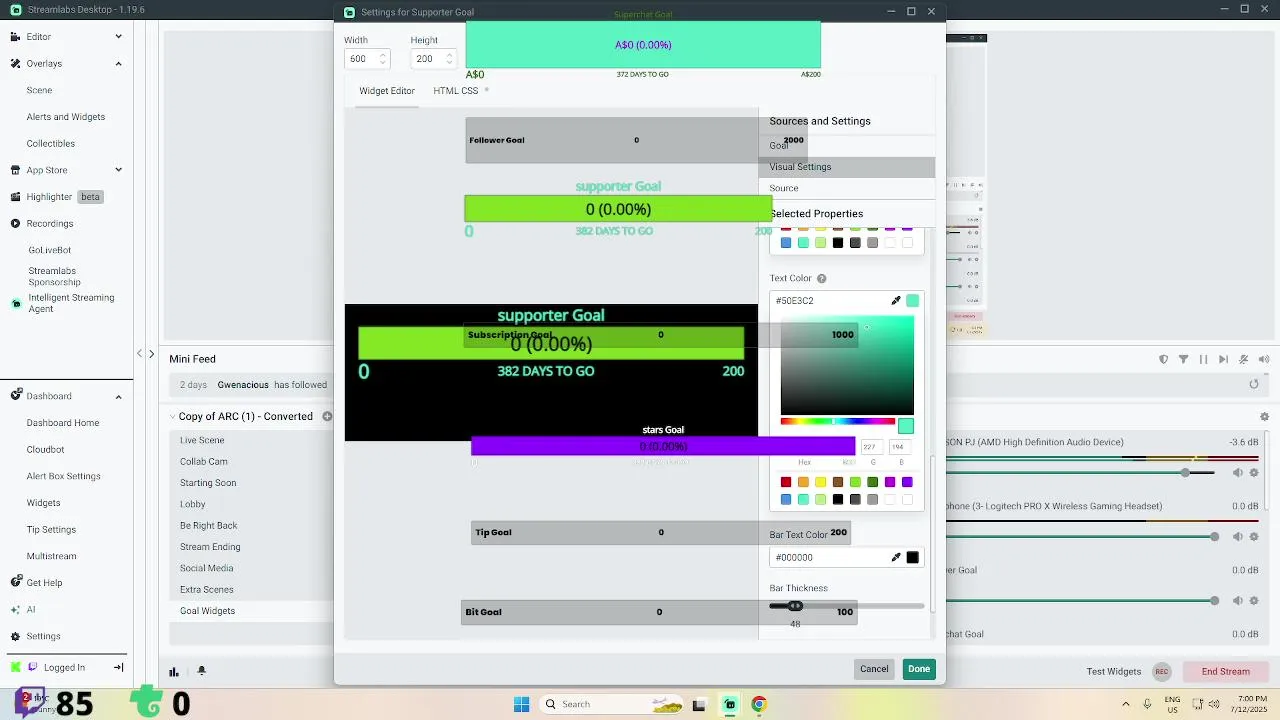
Task: Toggle muted alerts bell icon in feed toolbar
Action: click(1244, 360)
